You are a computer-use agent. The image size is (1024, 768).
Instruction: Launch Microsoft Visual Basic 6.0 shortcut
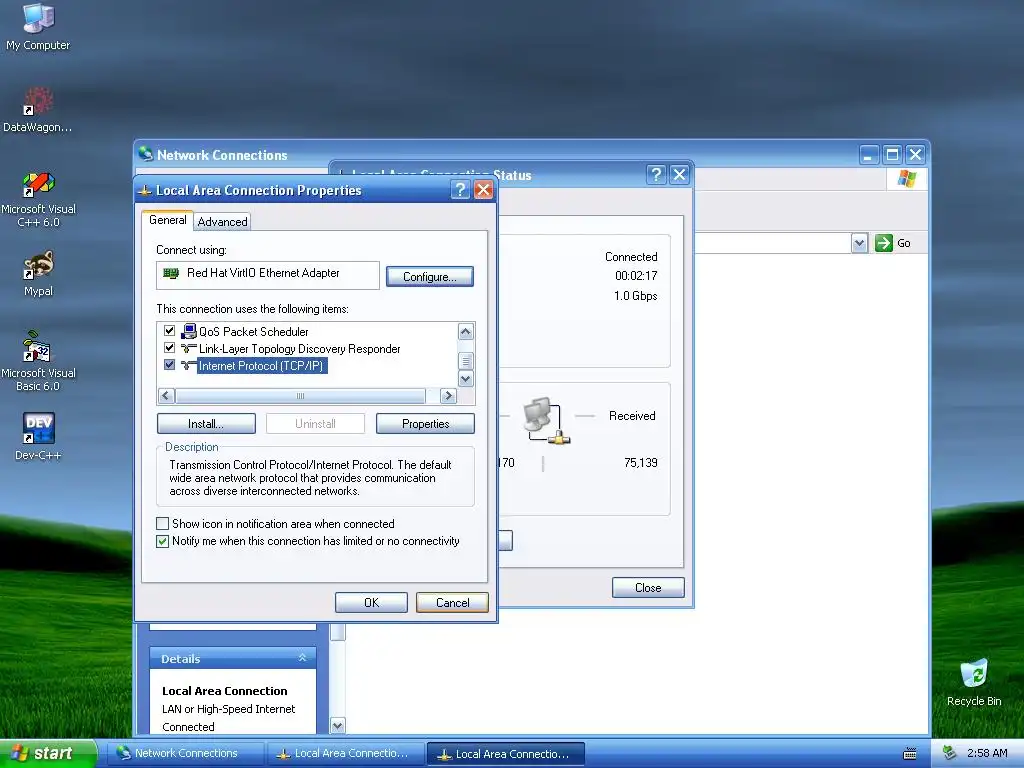38,361
